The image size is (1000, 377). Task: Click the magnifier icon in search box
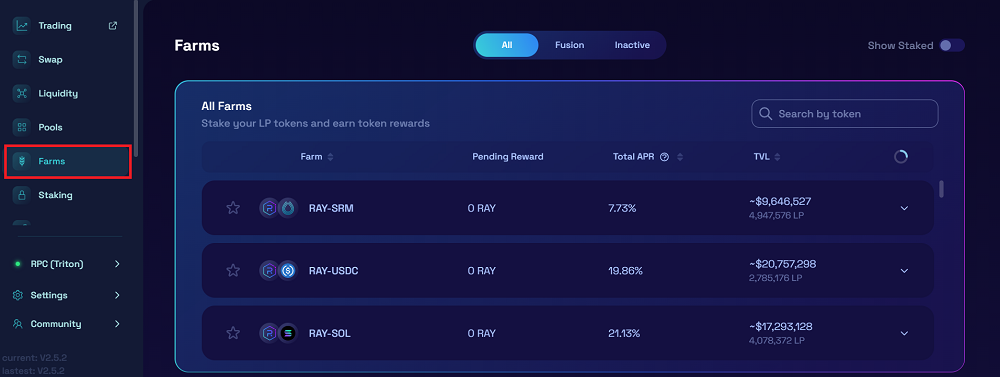(x=765, y=114)
